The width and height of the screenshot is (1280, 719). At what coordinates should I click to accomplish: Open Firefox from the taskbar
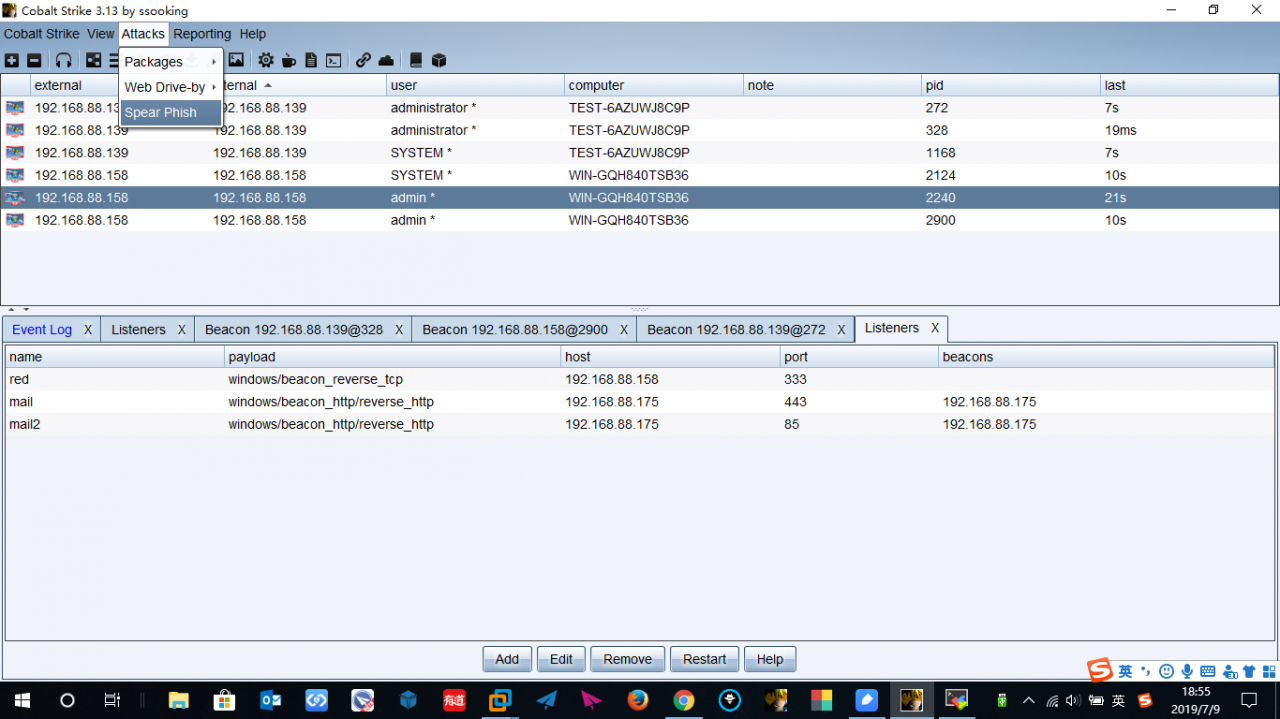(x=638, y=700)
